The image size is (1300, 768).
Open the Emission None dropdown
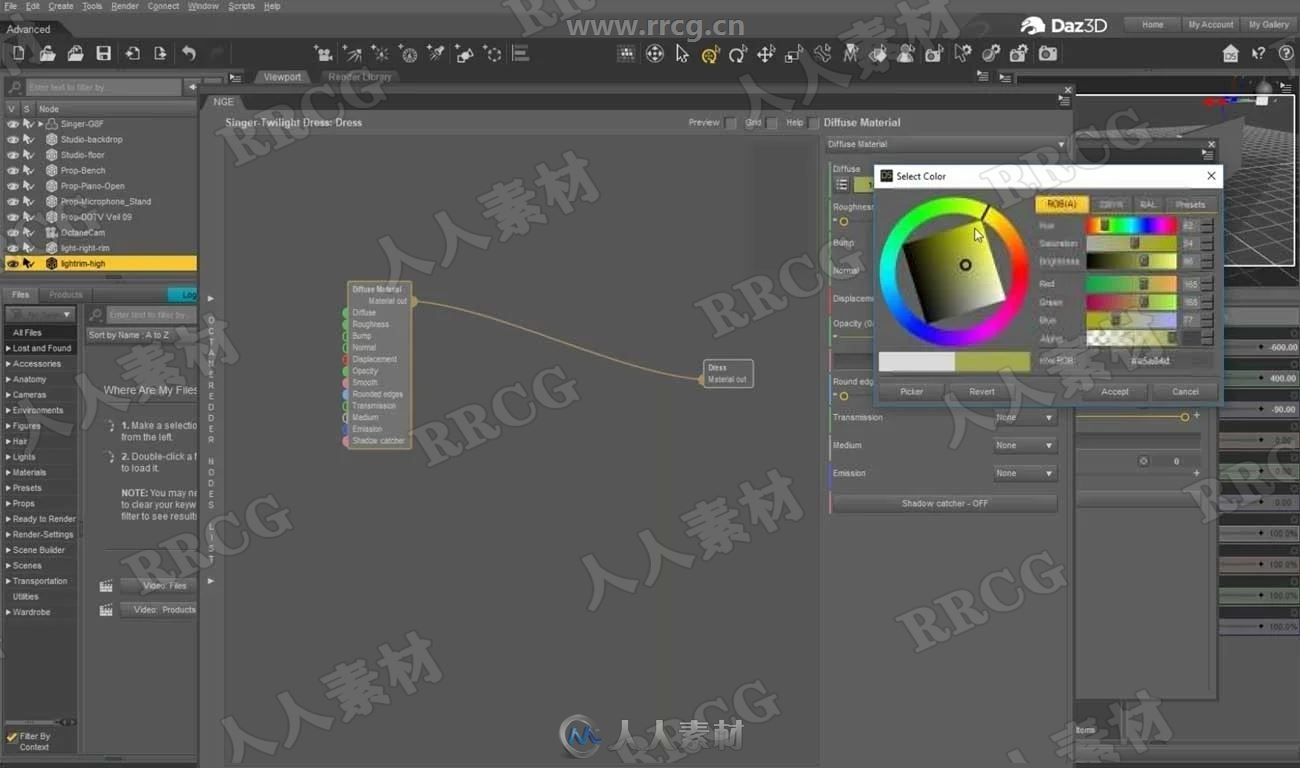1024,474
